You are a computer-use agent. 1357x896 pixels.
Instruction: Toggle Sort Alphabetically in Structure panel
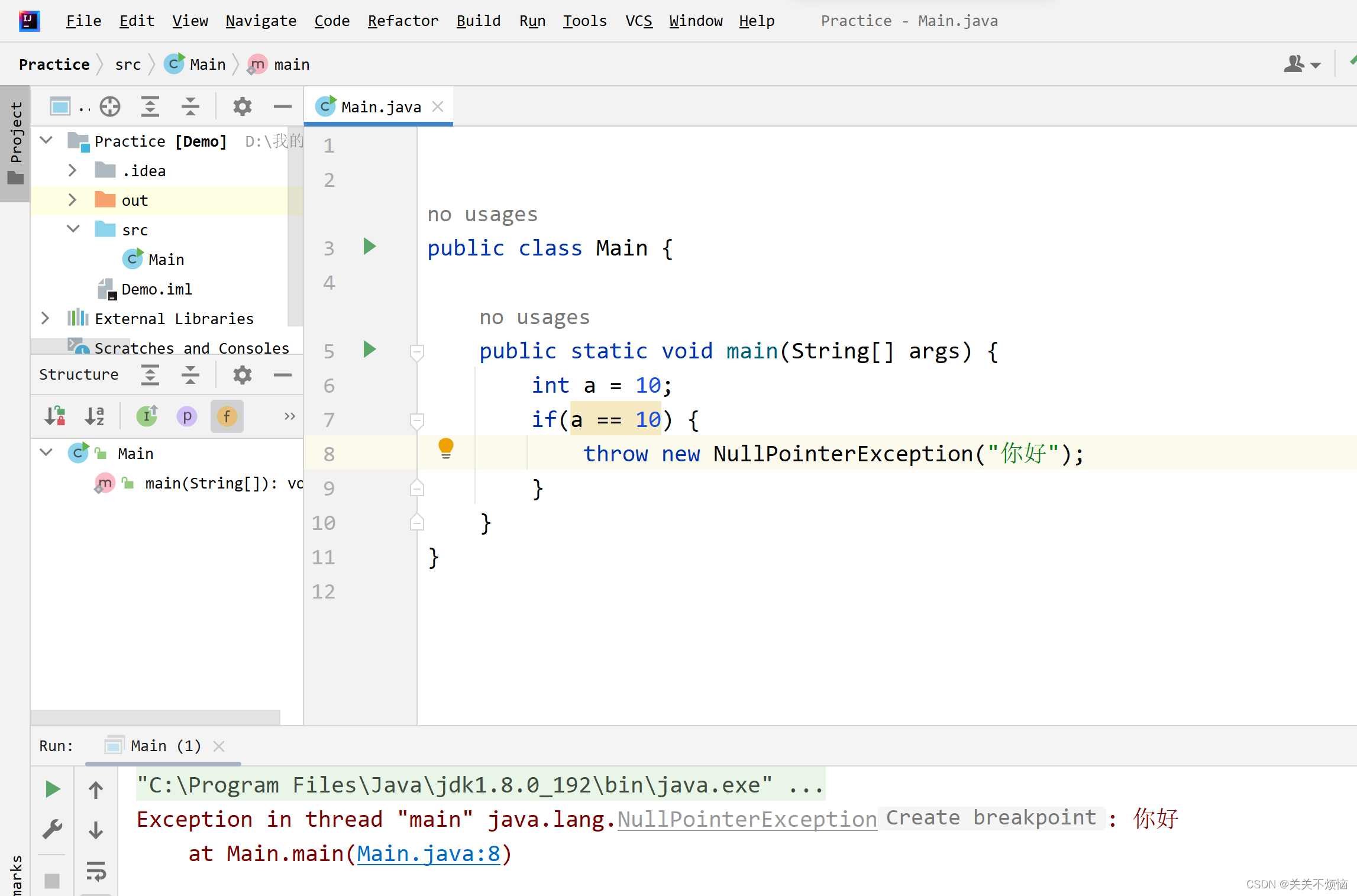coord(95,416)
